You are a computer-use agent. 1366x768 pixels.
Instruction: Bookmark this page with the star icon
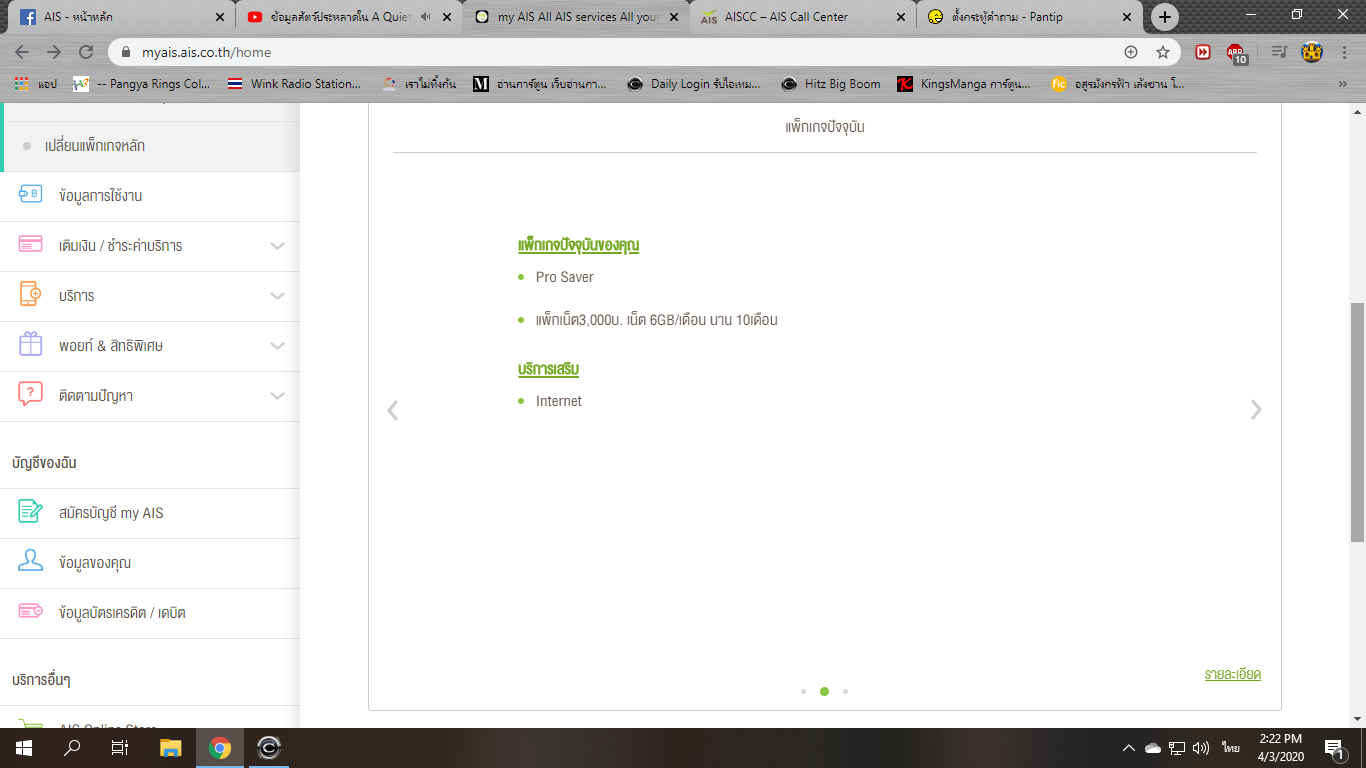[x=1163, y=52]
